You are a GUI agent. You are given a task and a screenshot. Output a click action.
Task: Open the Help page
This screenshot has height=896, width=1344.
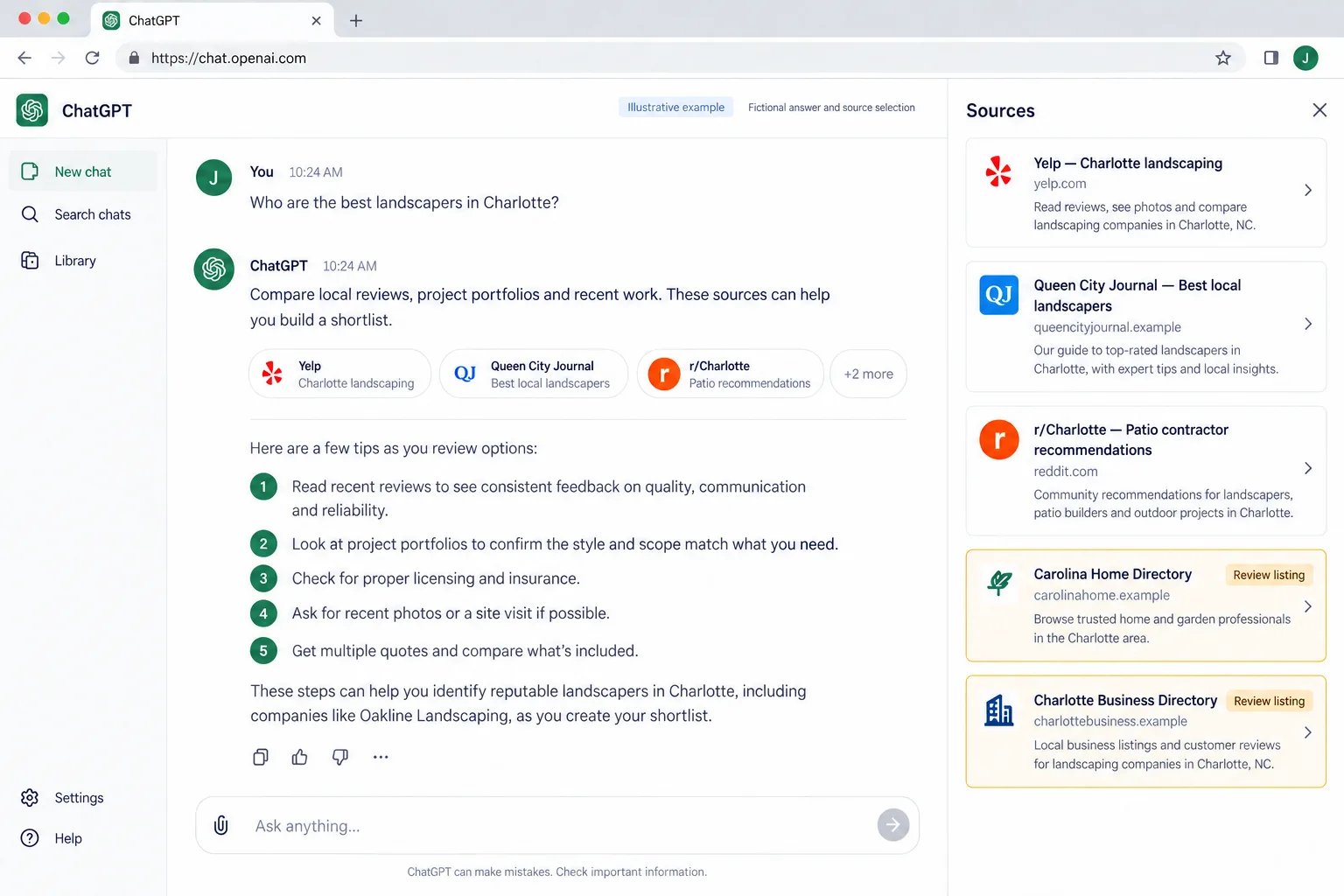(52, 838)
